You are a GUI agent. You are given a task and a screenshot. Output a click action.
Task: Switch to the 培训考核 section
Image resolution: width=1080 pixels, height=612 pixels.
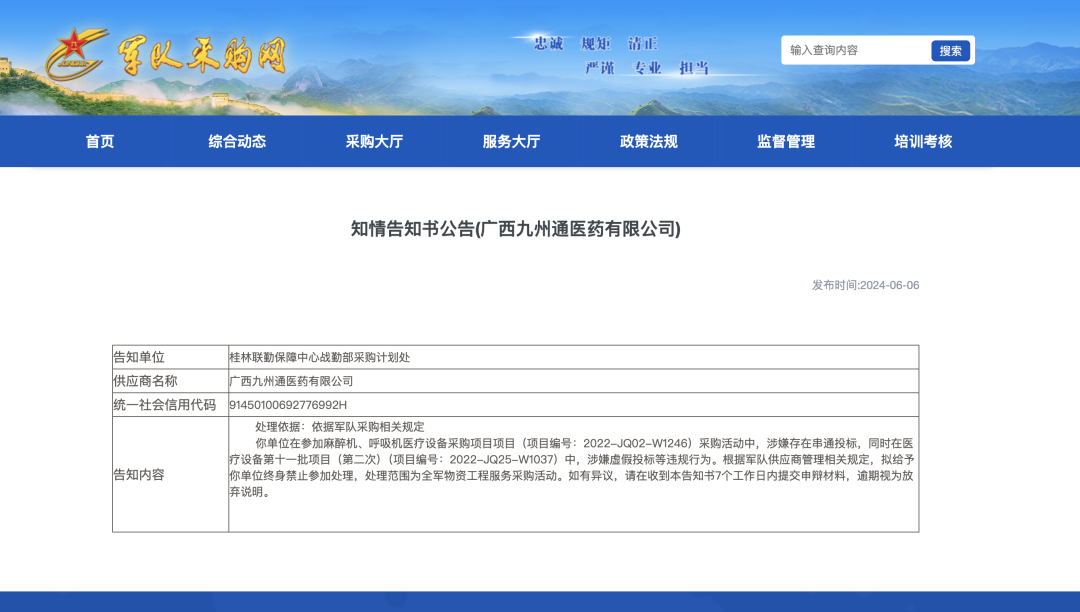923,142
